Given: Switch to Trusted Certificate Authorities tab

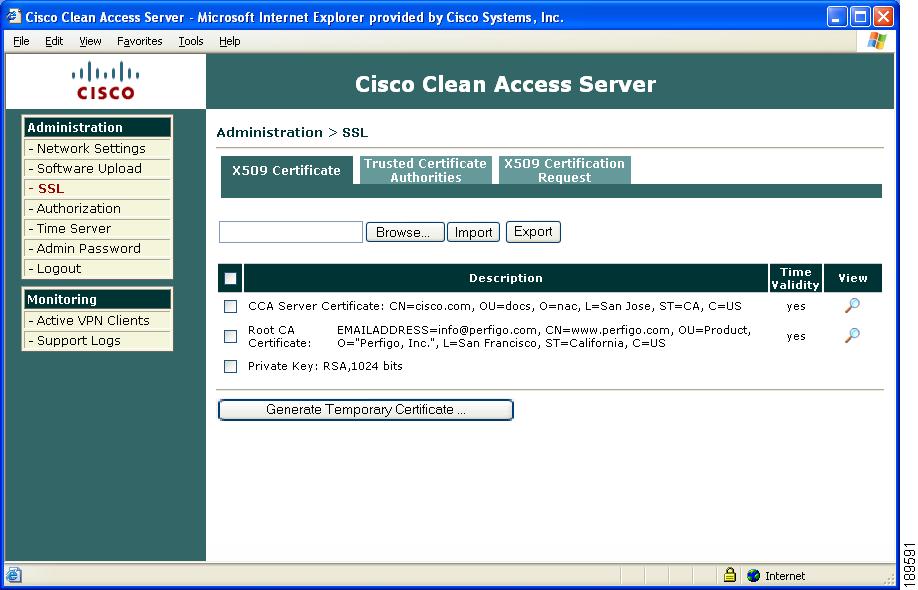Looking at the screenshot, I should pos(426,170).
